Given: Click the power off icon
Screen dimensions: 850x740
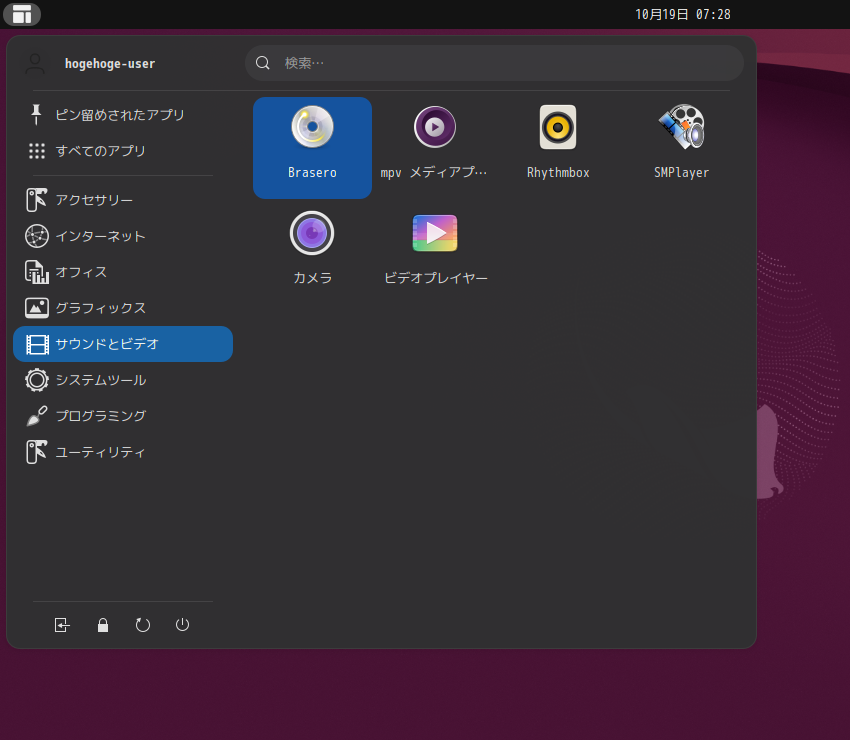Looking at the screenshot, I should tap(183, 625).
